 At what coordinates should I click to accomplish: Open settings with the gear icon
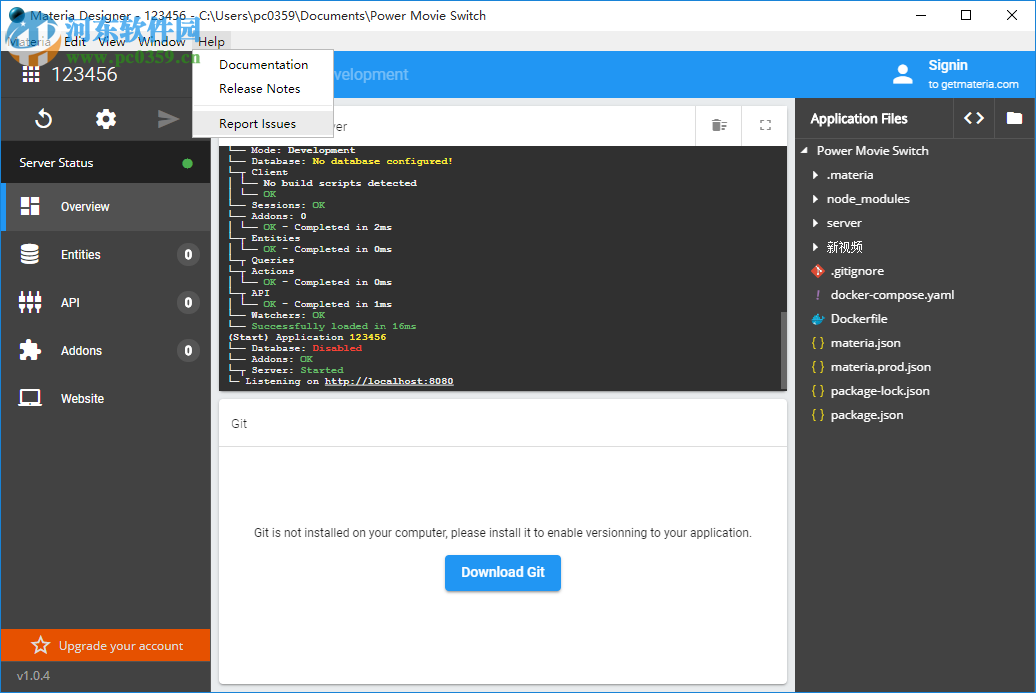point(106,119)
